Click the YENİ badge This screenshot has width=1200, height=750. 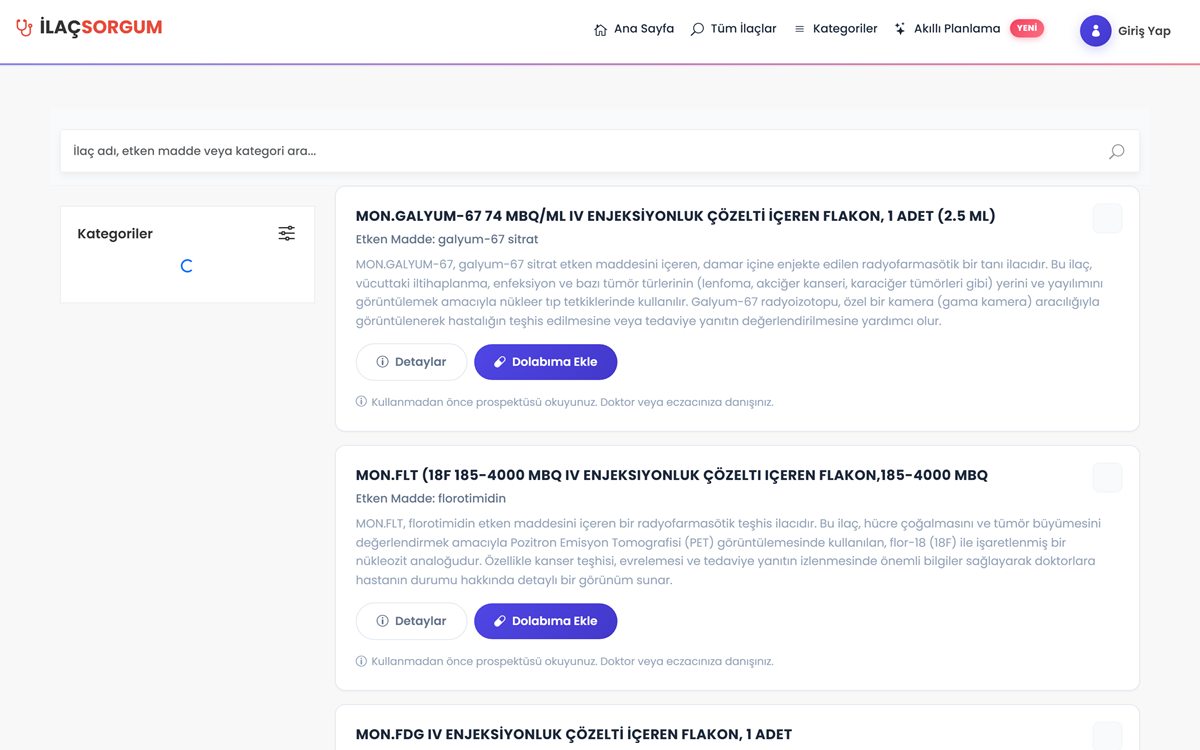click(1027, 28)
